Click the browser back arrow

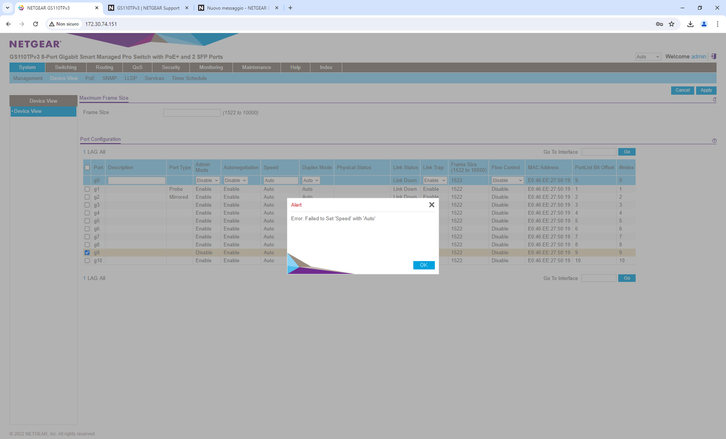coord(8,24)
